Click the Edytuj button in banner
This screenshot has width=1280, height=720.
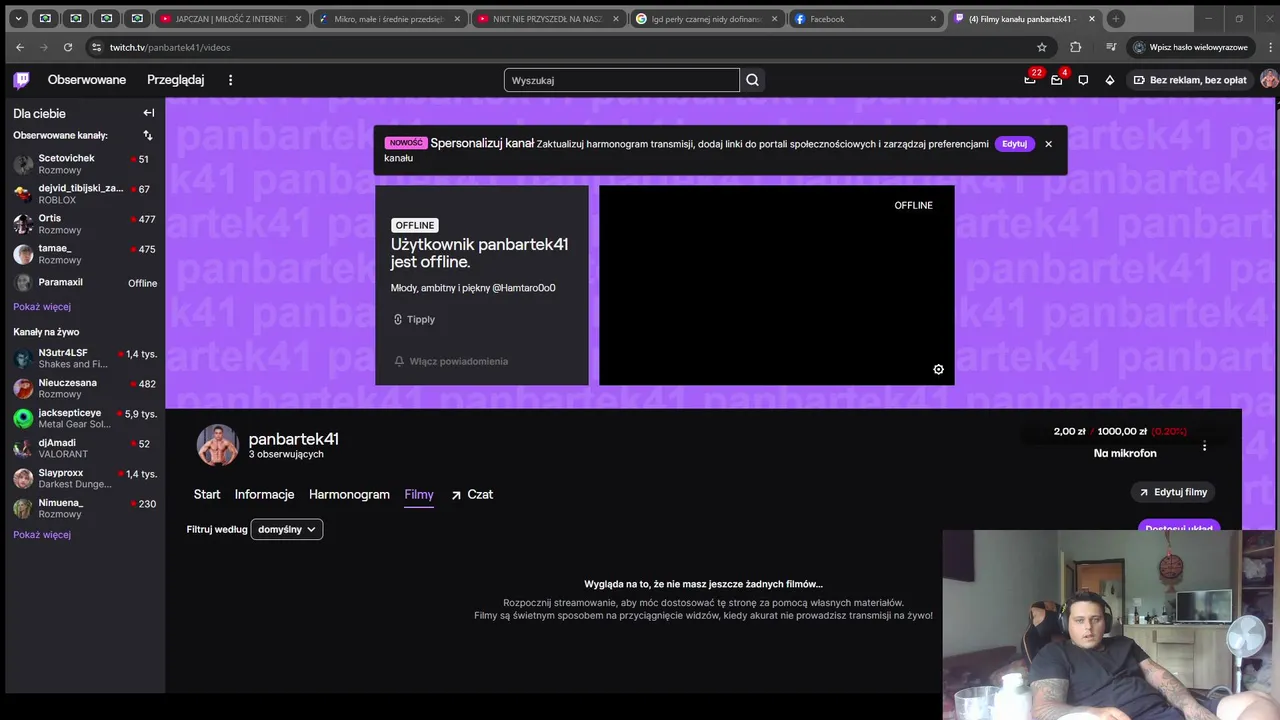[1014, 144]
